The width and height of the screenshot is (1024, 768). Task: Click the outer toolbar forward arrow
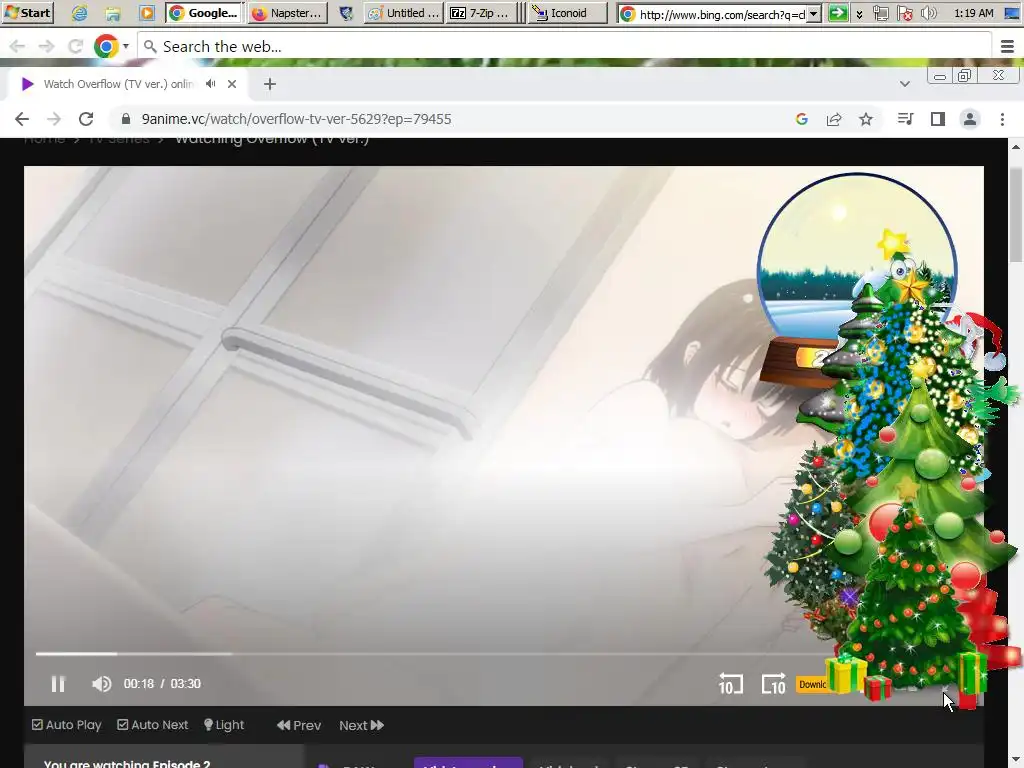point(46,46)
